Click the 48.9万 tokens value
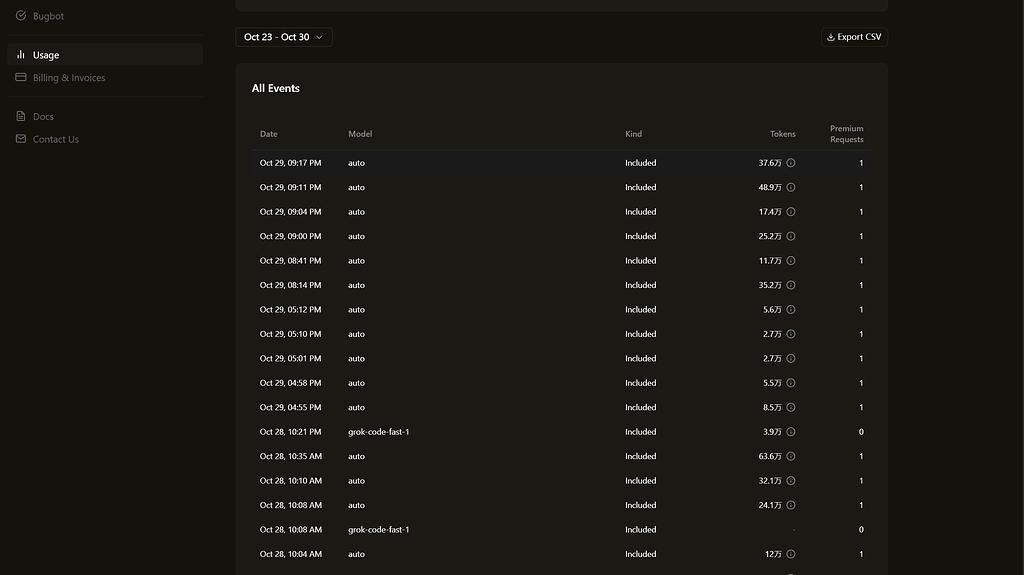This screenshot has width=1024, height=575. (x=769, y=187)
